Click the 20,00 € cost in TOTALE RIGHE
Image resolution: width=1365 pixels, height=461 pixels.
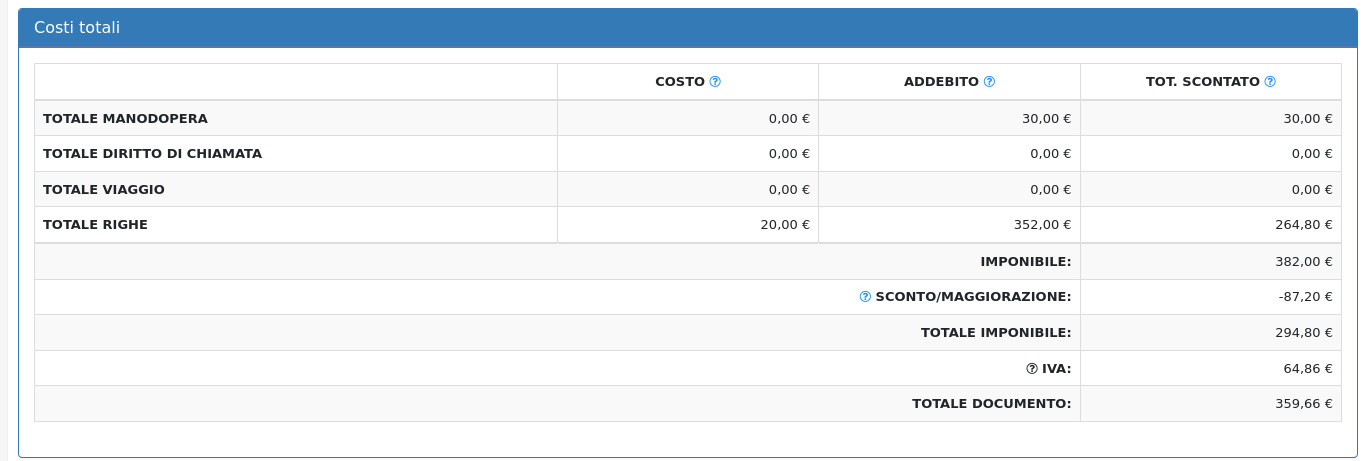pos(785,225)
